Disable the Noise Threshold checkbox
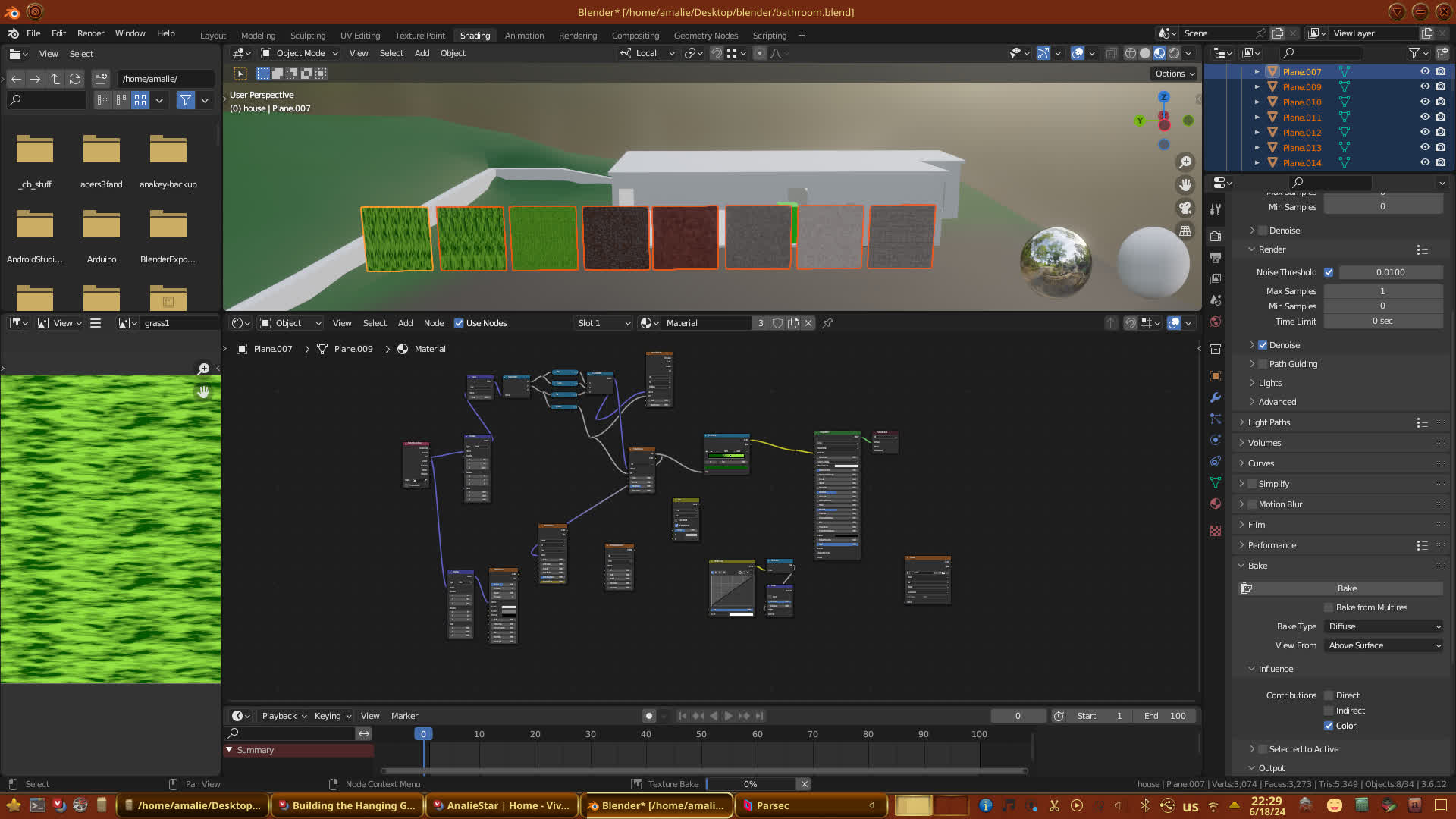The height and width of the screenshot is (819, 1456). click(x=1329, y=272)
